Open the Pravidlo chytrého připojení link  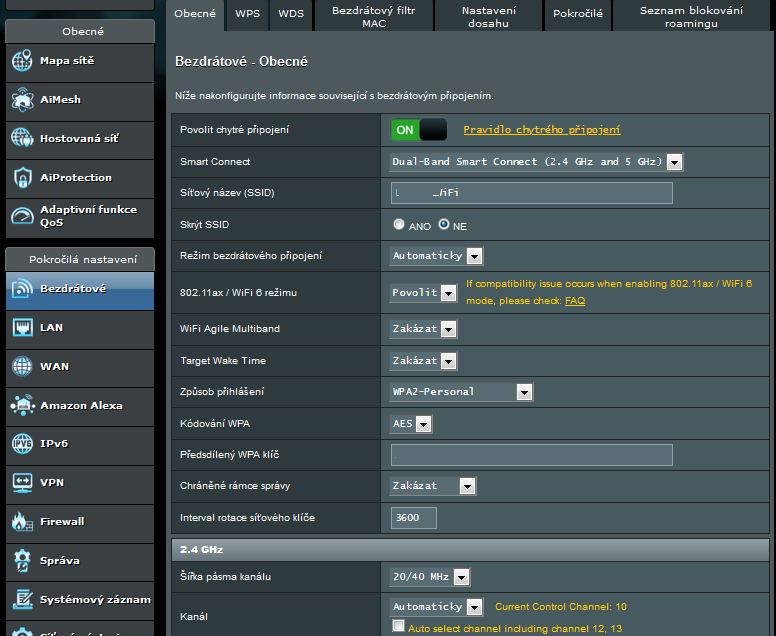[541, 130]
